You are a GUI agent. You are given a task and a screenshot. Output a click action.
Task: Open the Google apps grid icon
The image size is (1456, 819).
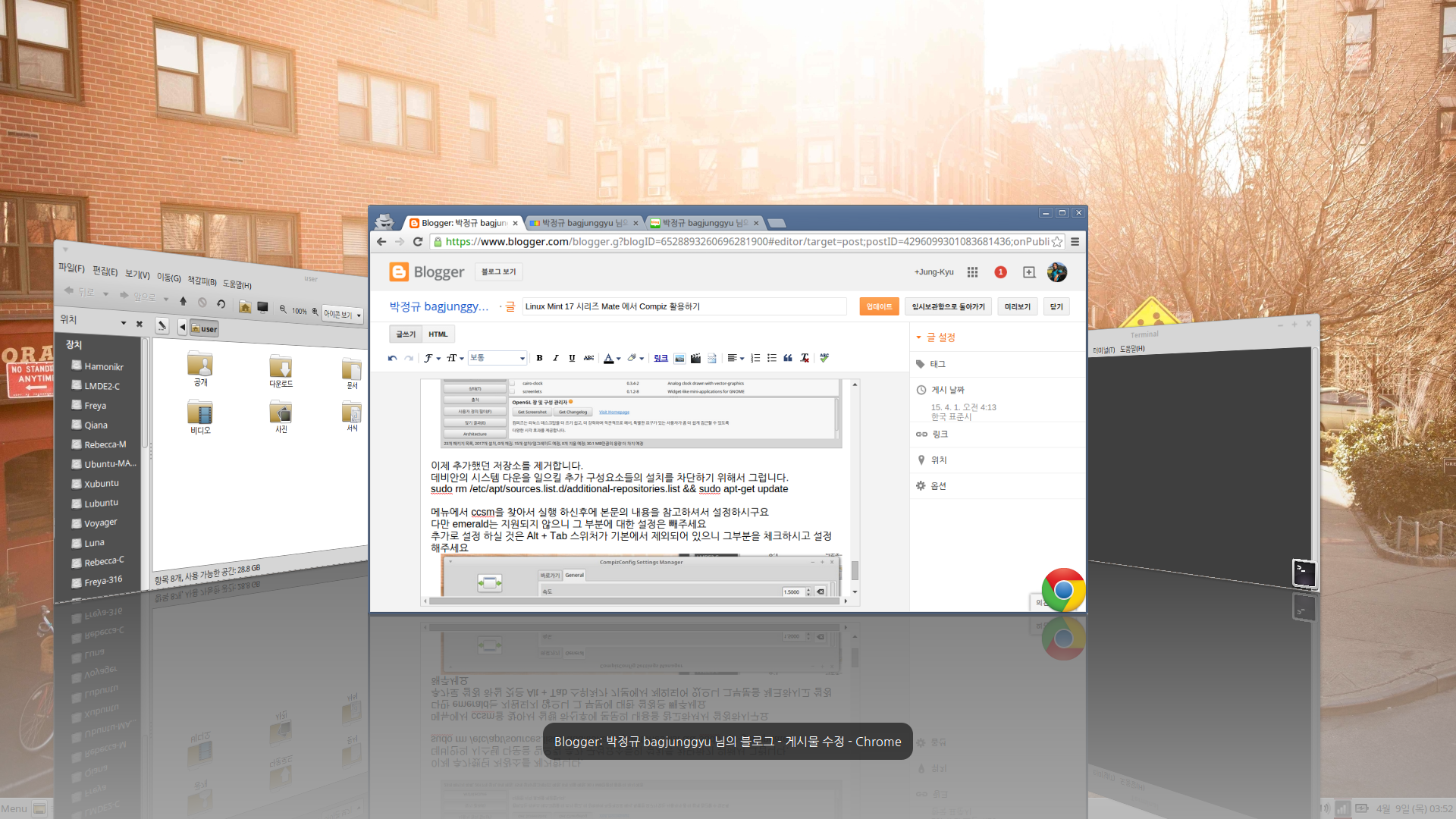(x=972, y=272)
